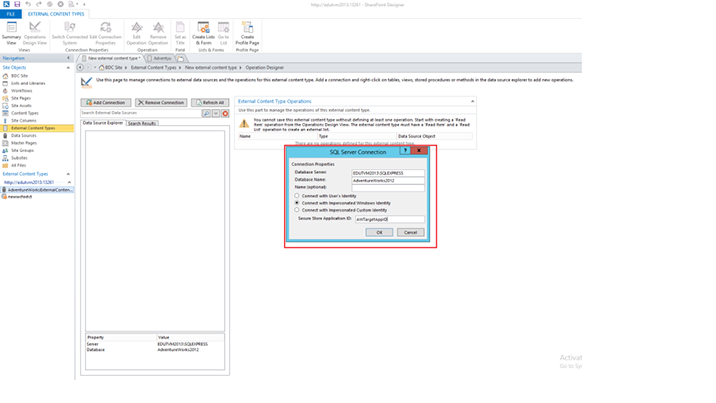
Task: Click the back navigation arrow in breadcrumb bar
Action: pyautogui.click(x=80, y=68)
